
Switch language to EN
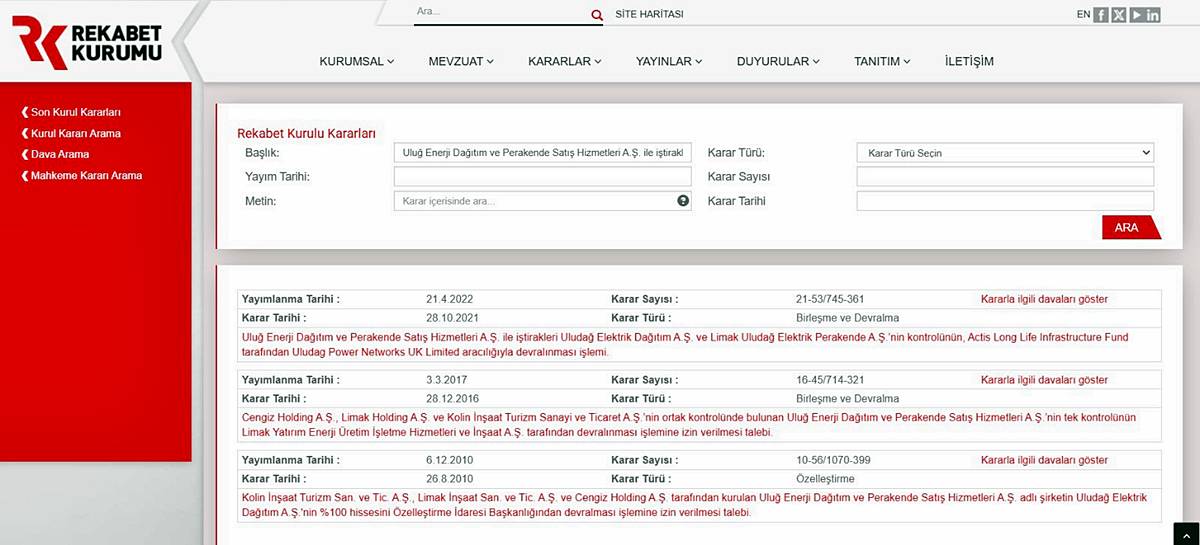(1084, 14)
